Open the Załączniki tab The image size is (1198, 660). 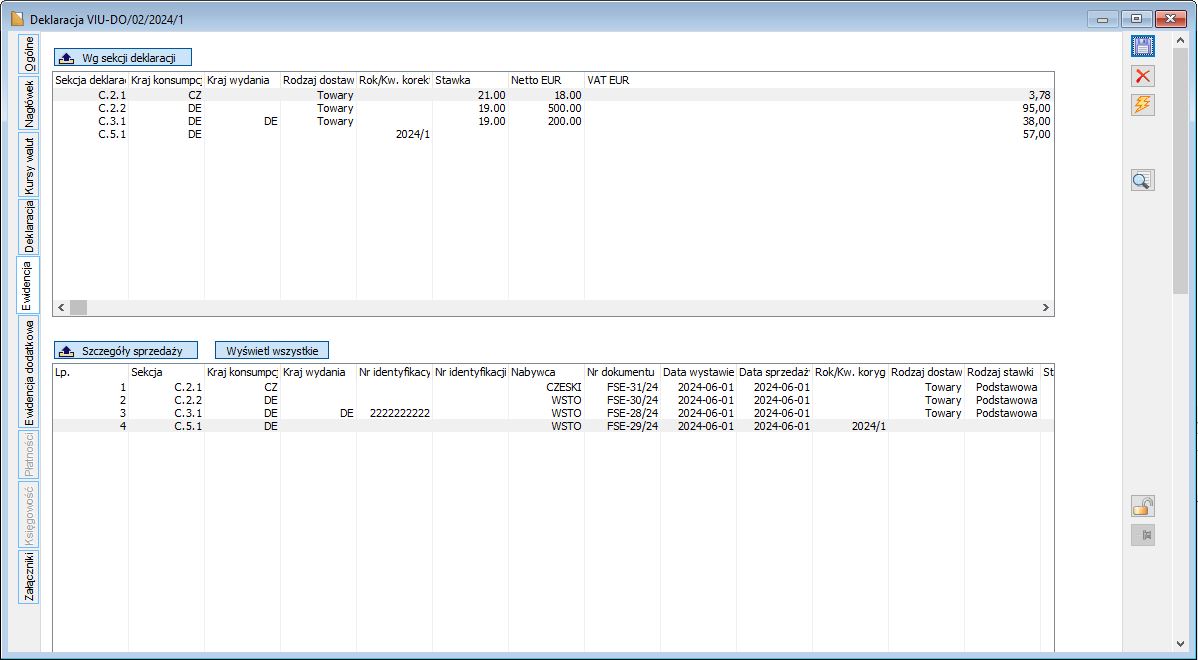point(29,577)
